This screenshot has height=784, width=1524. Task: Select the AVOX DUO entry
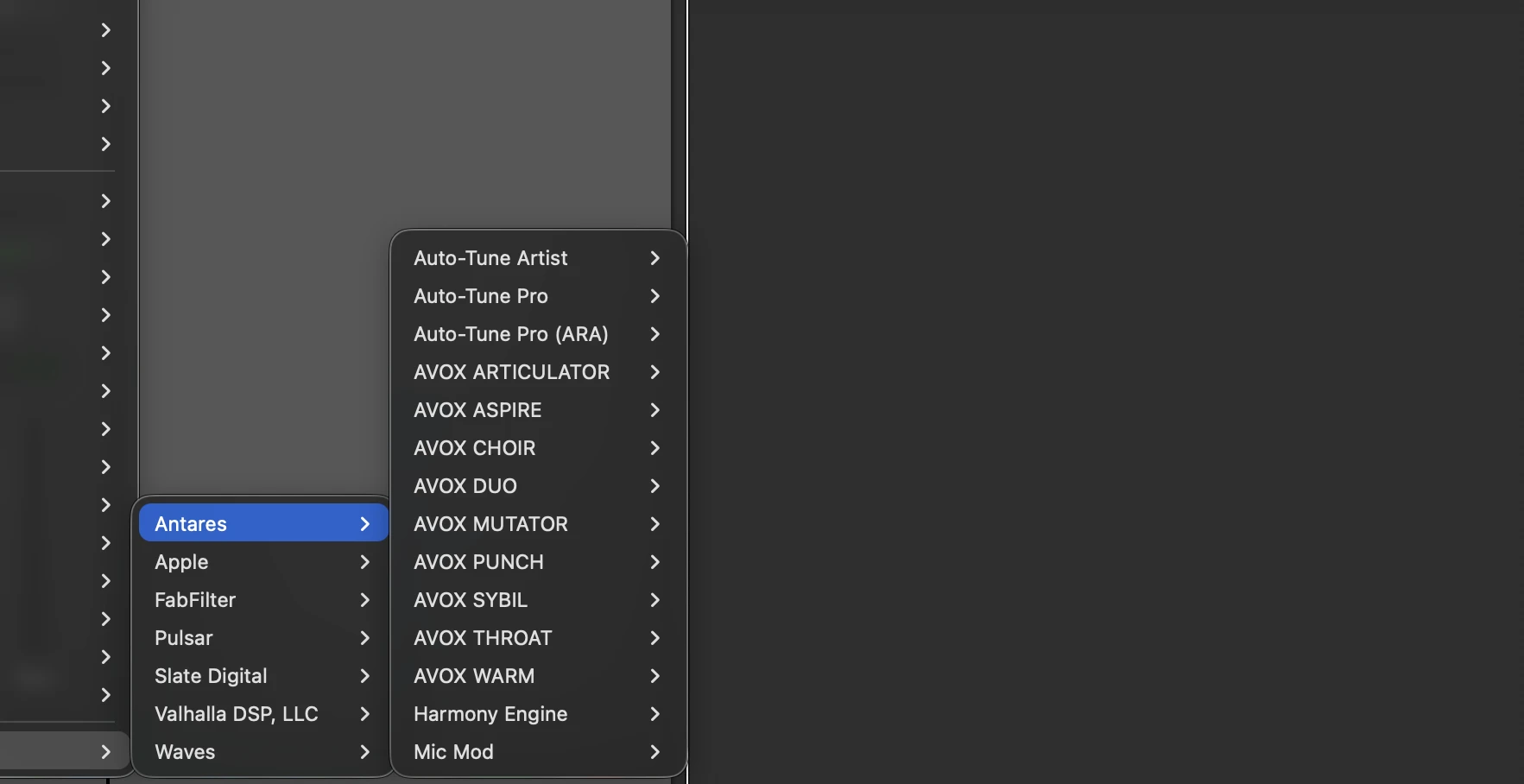click(x=538, y=486)
